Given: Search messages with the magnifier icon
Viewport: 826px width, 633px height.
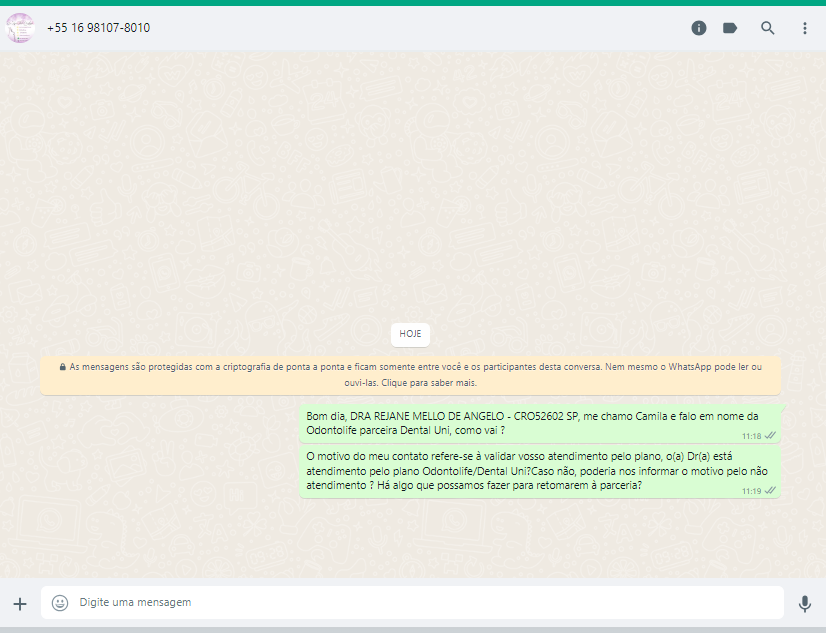Looking at the screenshot, I should tap(768, 28).
